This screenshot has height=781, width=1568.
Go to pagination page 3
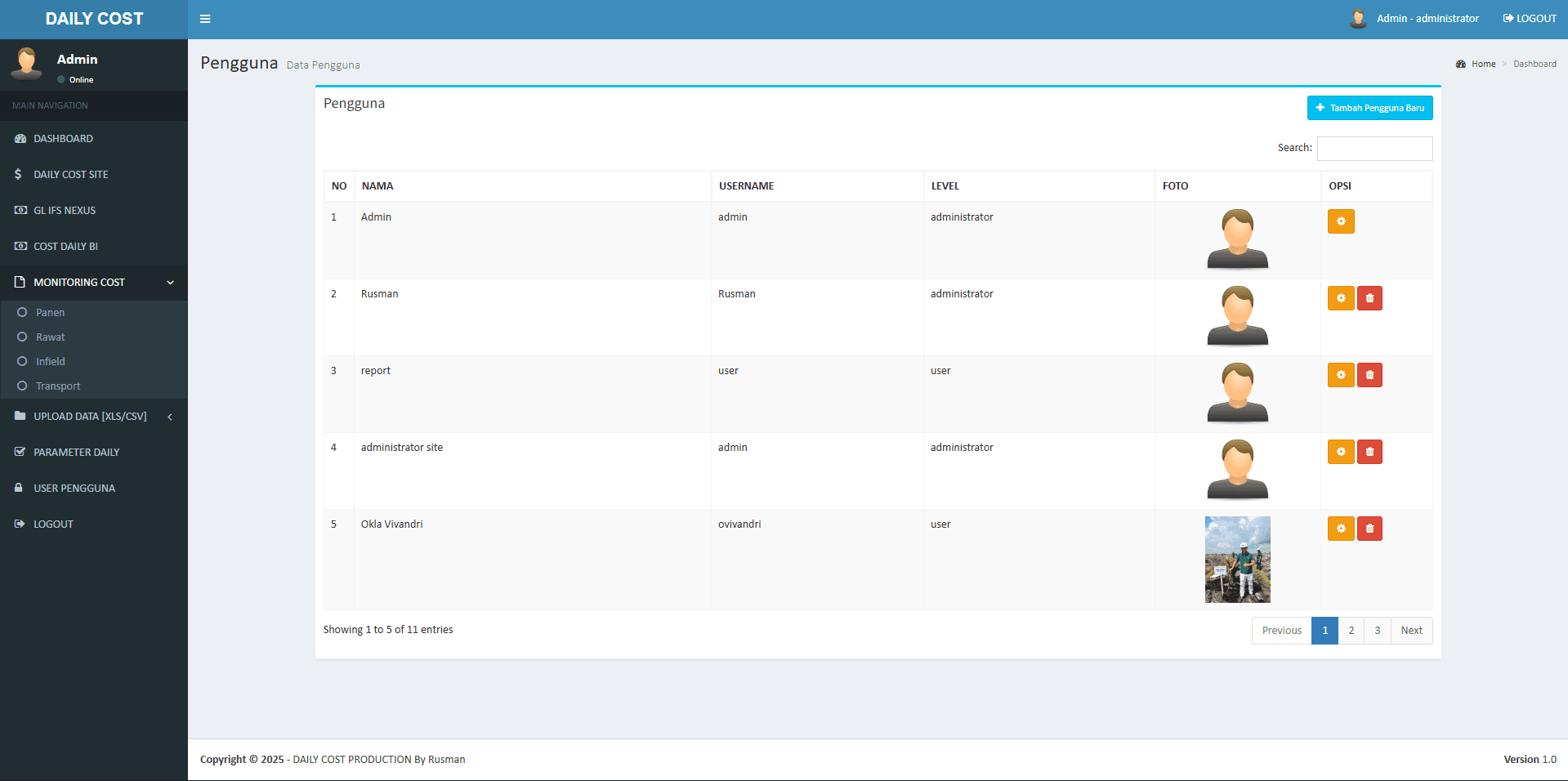tap(1378, 630)
